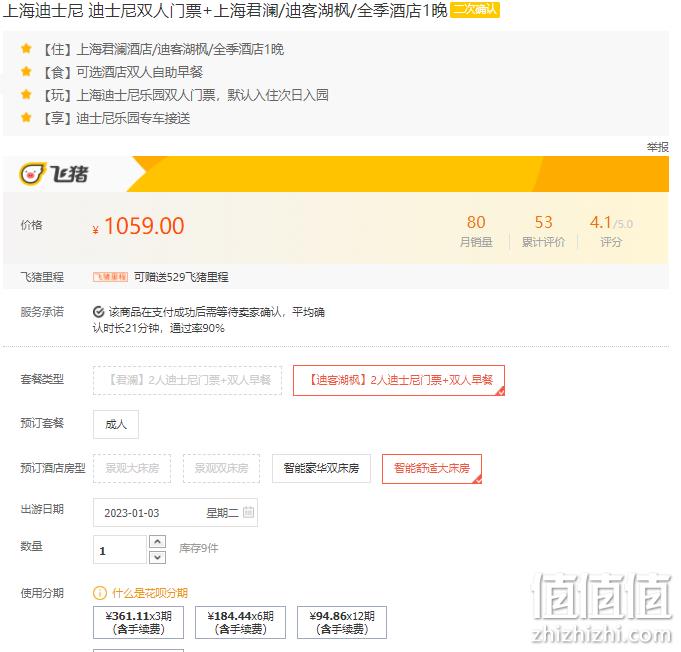This screenshot has height=652, width=681.
Task: Click the 库存9件 stock text
Action: [x=198, y=548]
